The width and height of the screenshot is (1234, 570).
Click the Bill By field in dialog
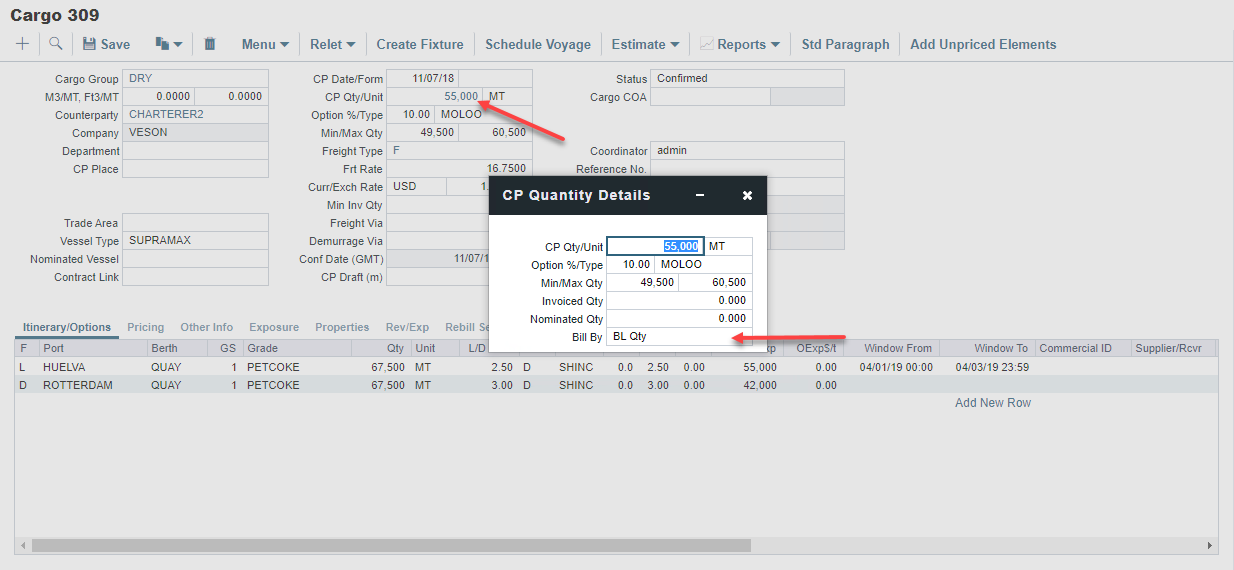(x=678, y=337)
